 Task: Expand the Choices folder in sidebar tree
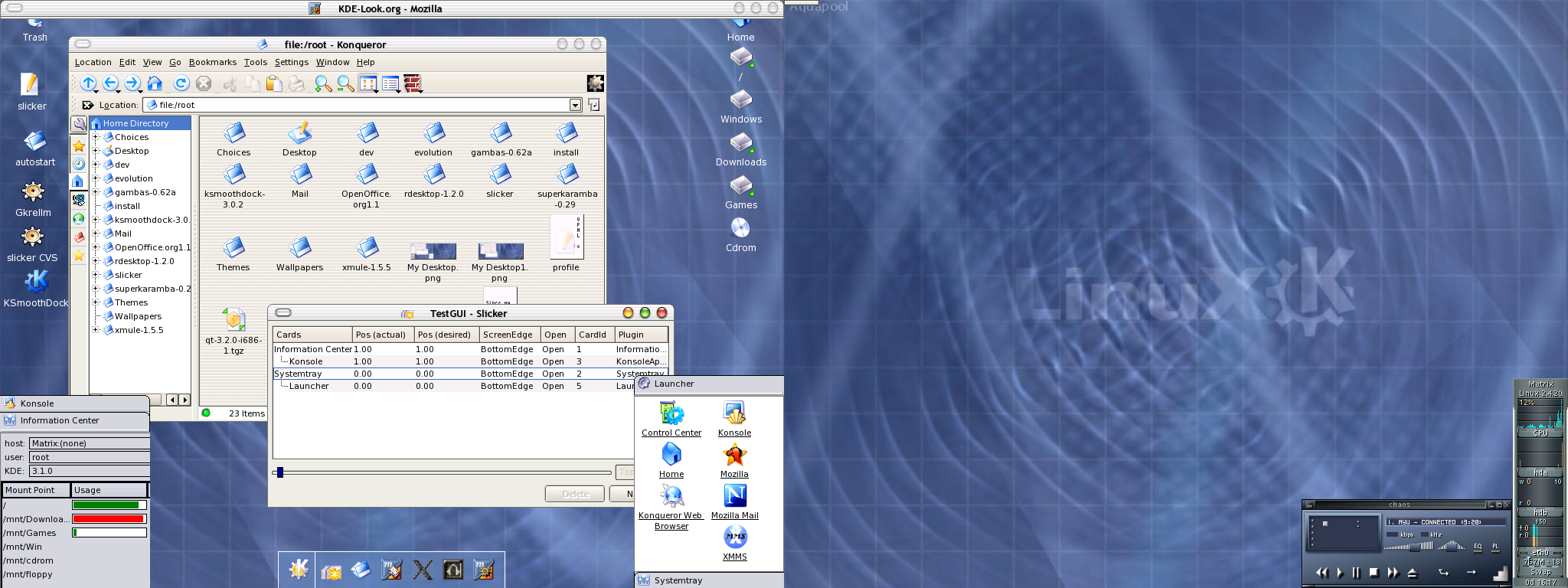coord(96,137)
